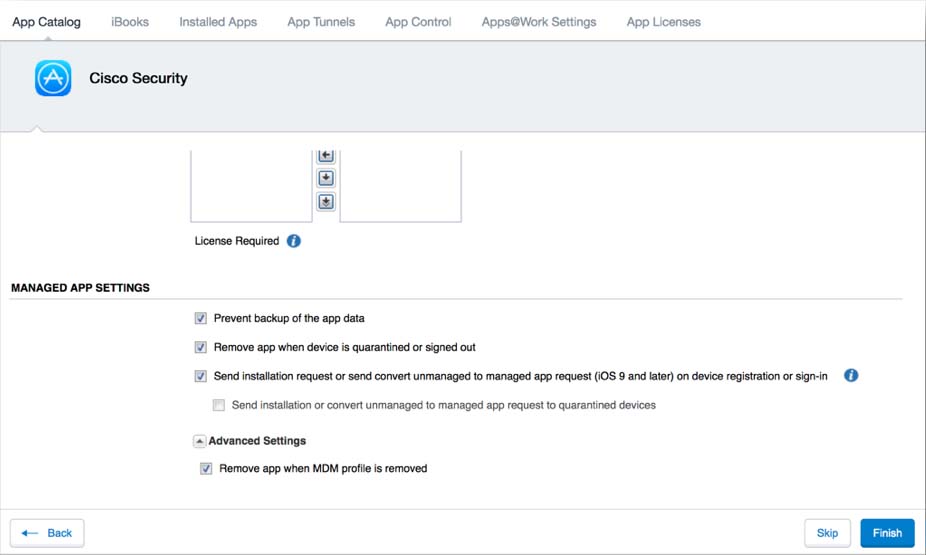Open License Required info tooltip icon
This screenshot has width=926, height=555.
[x=294, y=241]
